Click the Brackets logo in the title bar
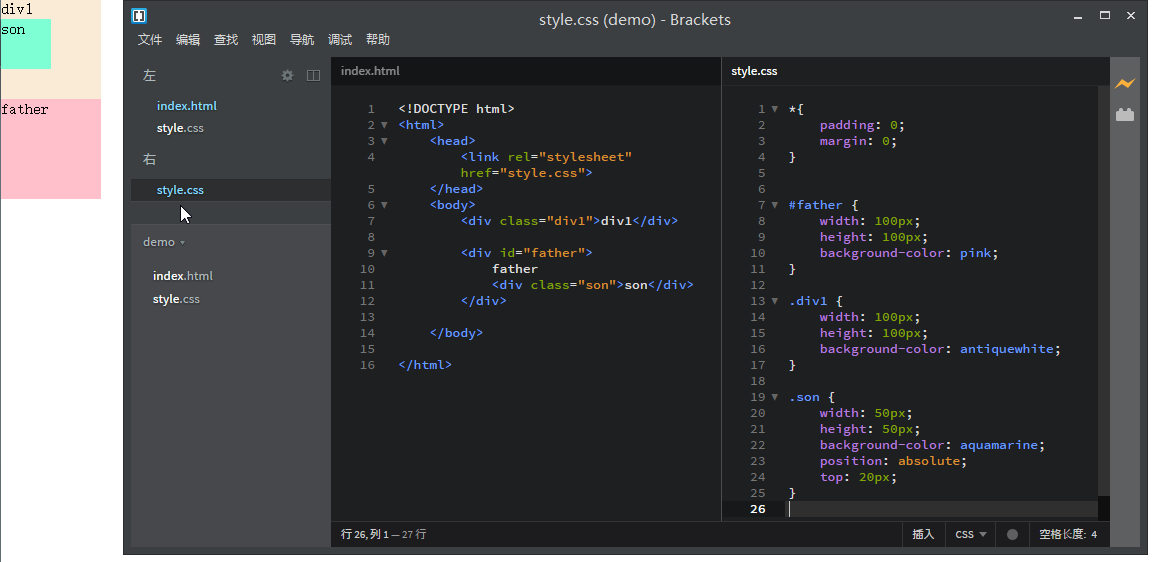Screen dimensions: 1155x562 coord(139,16)
